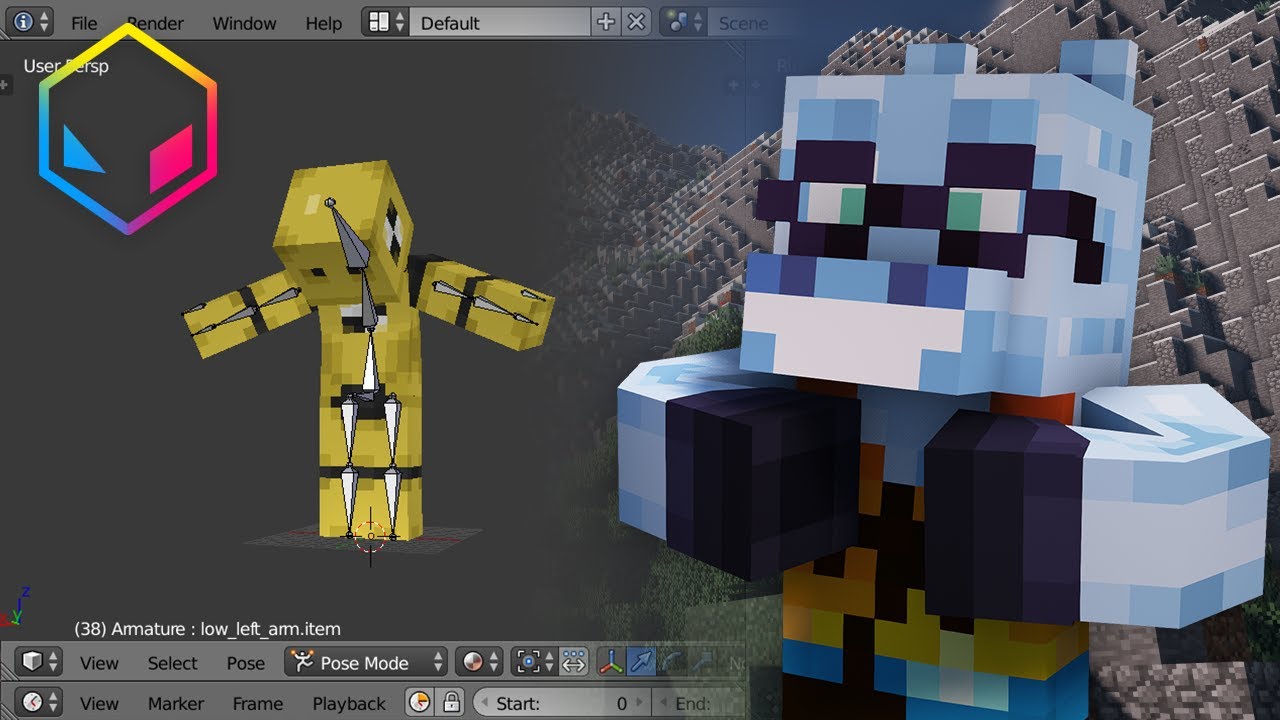The image size is (1280, 720).
Task: Open the Select menu
Action: (x=172, y=663)
